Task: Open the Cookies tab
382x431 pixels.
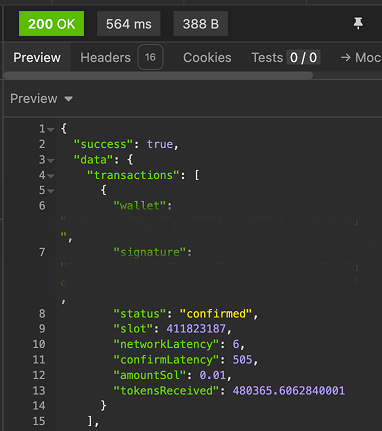Action: (207, 58)
